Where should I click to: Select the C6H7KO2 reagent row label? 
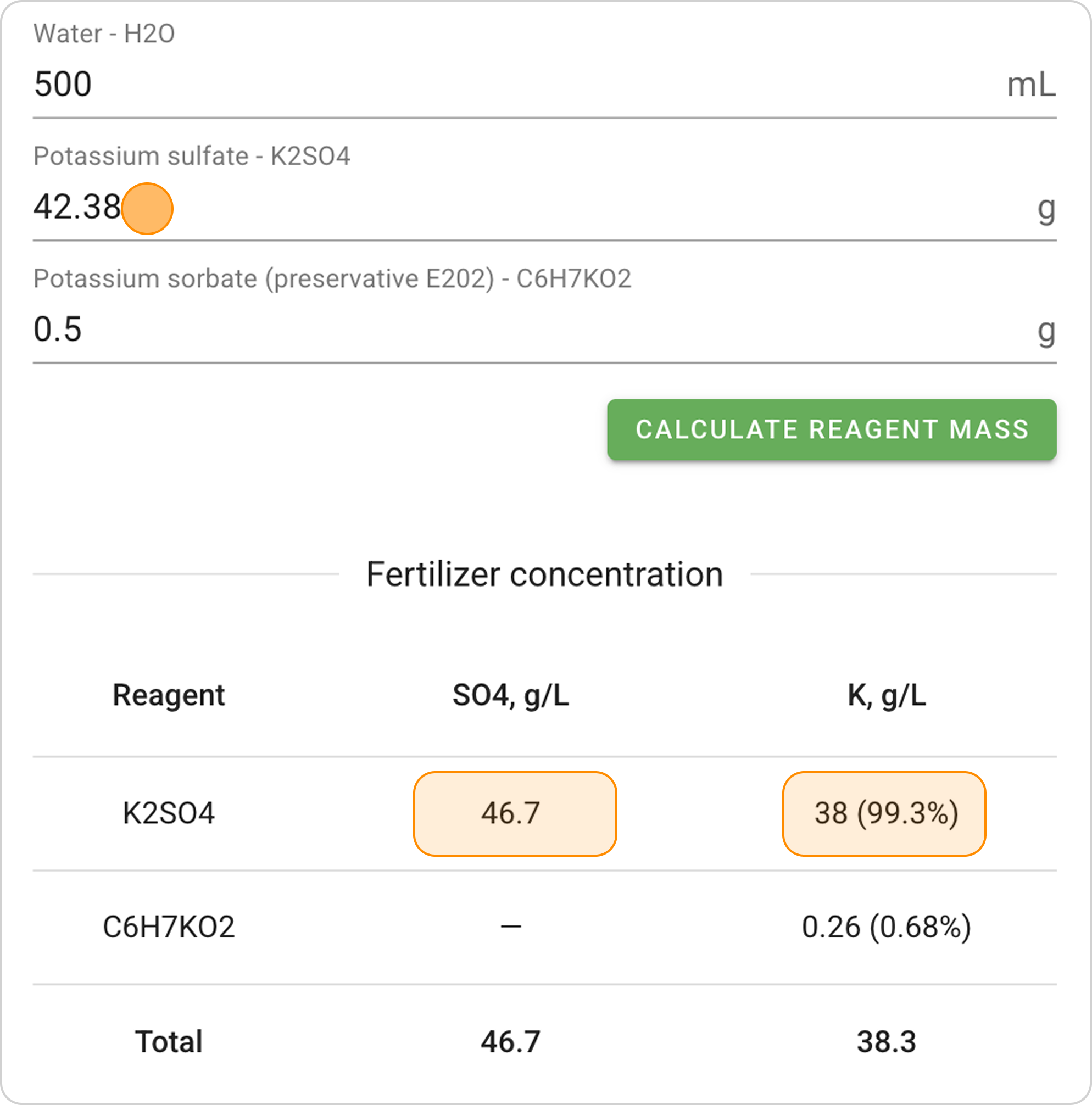(169, 927)
